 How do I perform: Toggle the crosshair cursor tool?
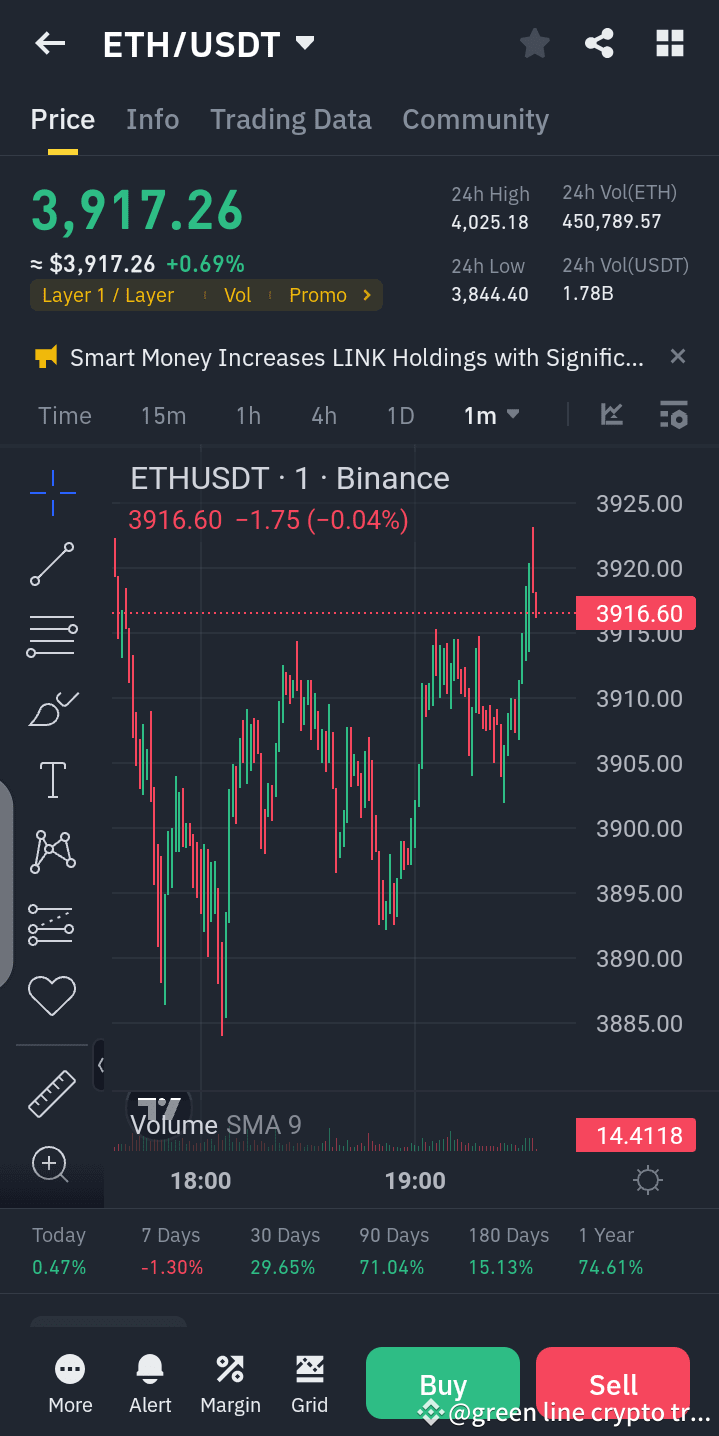[x=51, y=492]
